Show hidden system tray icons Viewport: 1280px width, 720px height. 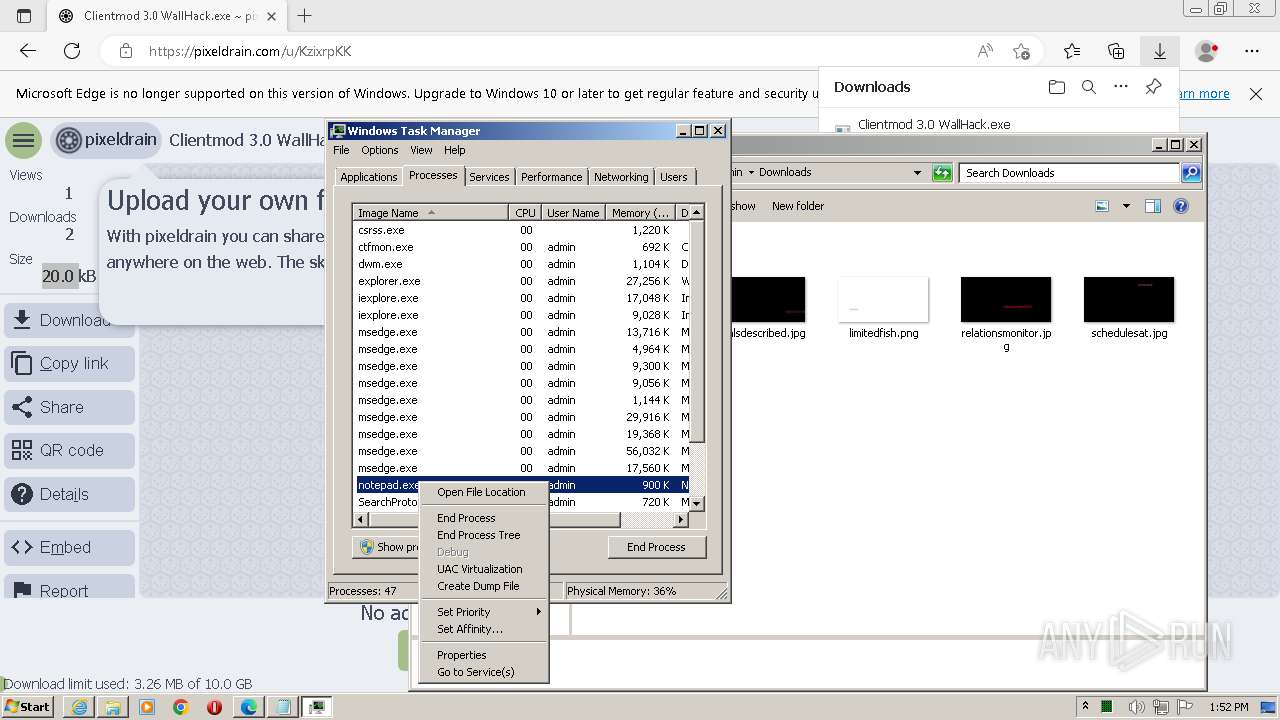pos(1085,707)
